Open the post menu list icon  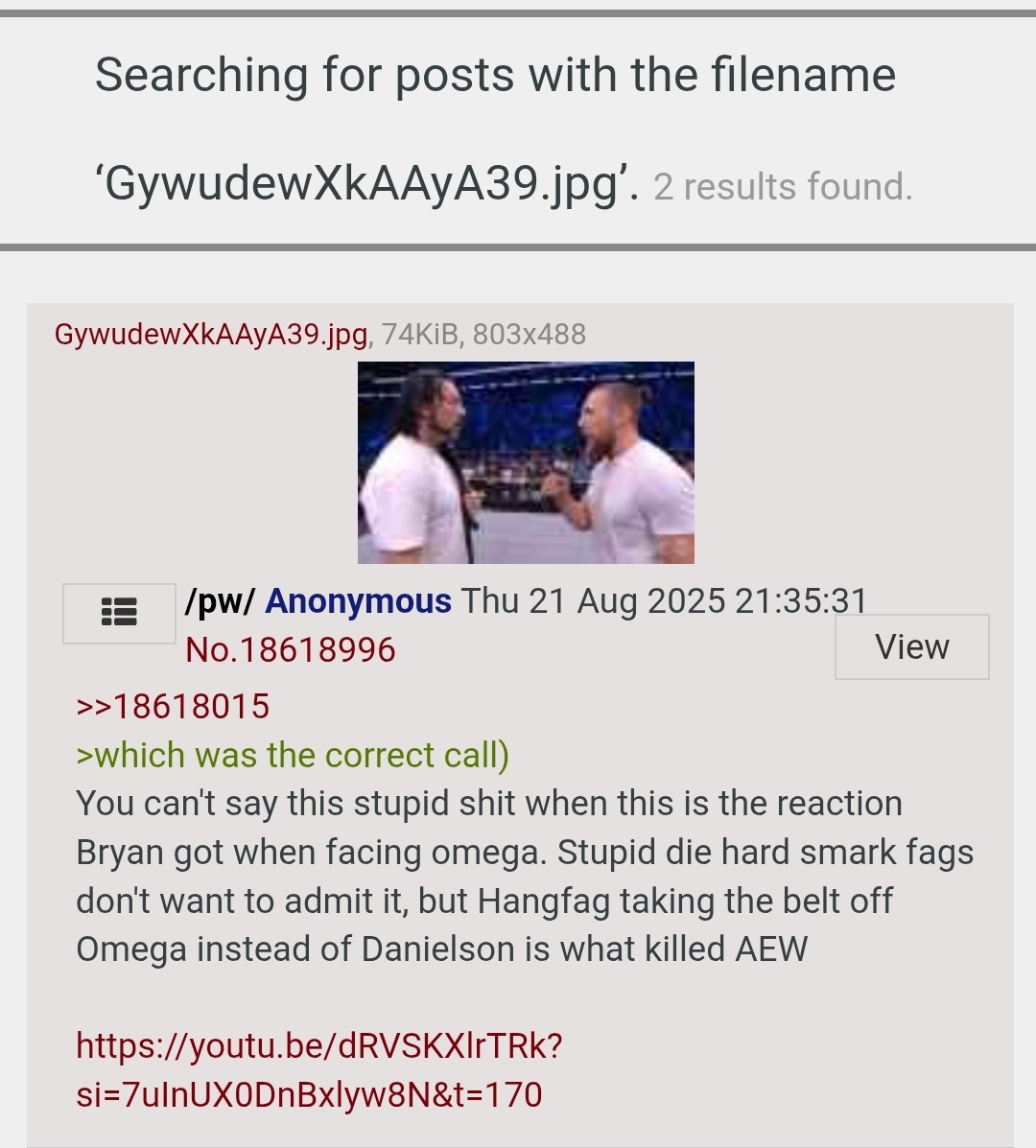(119, 613)
